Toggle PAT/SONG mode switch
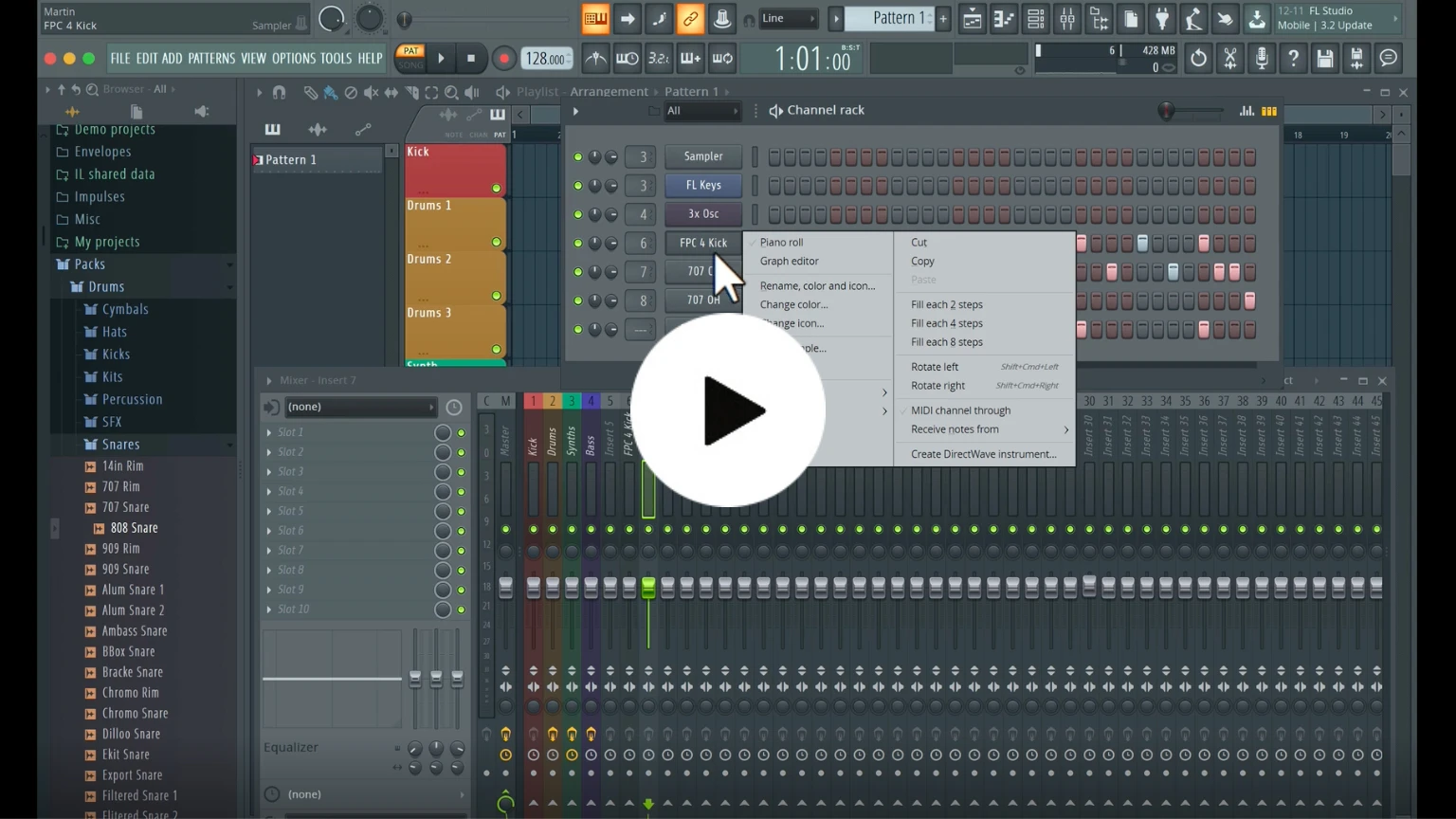1456x819 pixels. pyautogui.click(x=410, y=58)
